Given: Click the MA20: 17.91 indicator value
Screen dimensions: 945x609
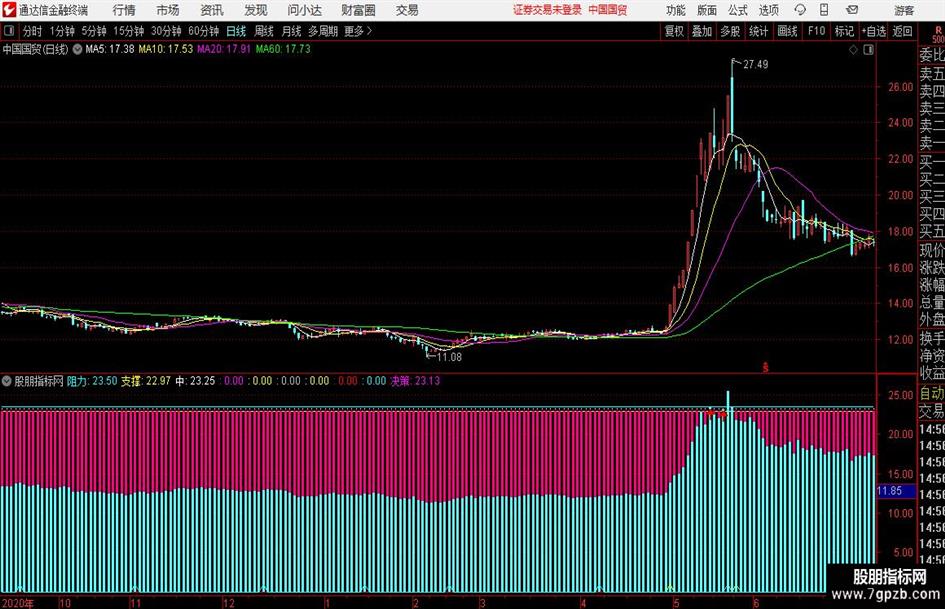Looking at the screenshot, I should click(x=224, y=49).
